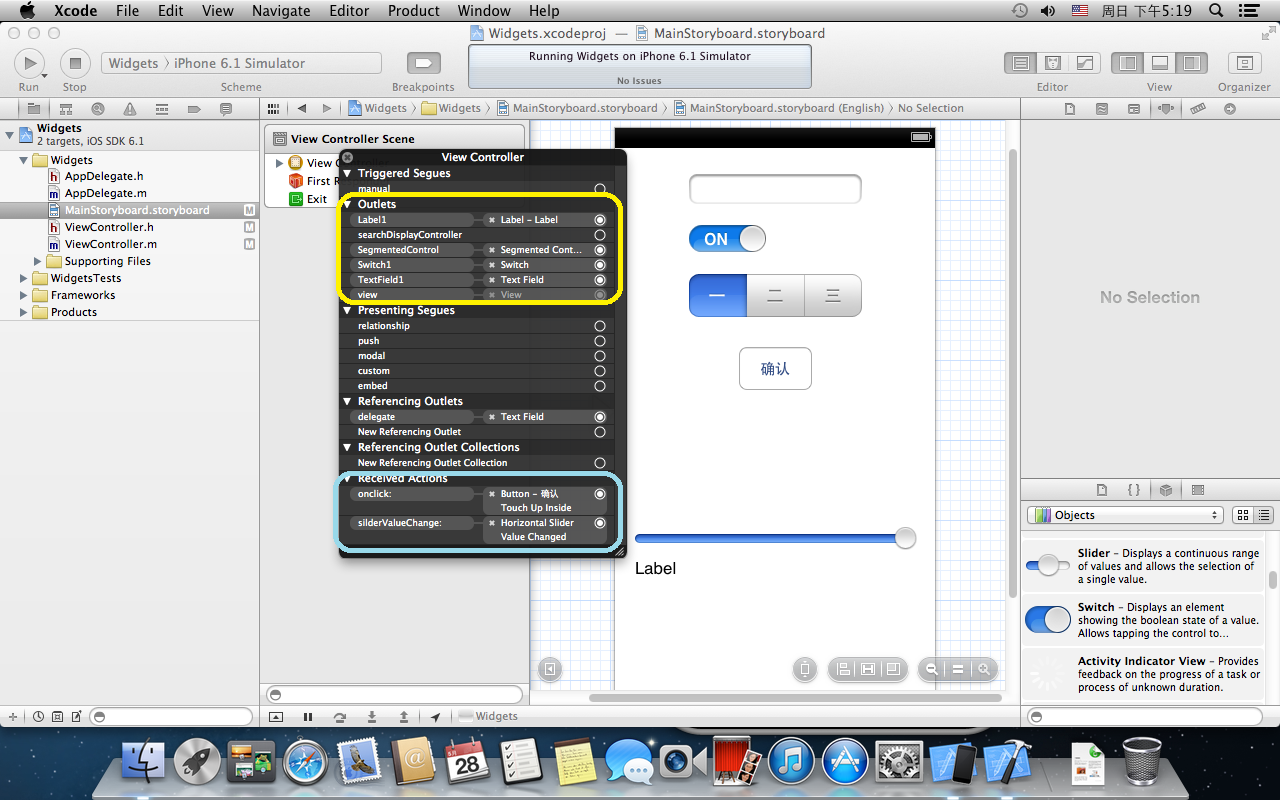1280x800 pixels.
Task: Toggle the Breakpoints button in the toolbar
Action: (423, 63)
